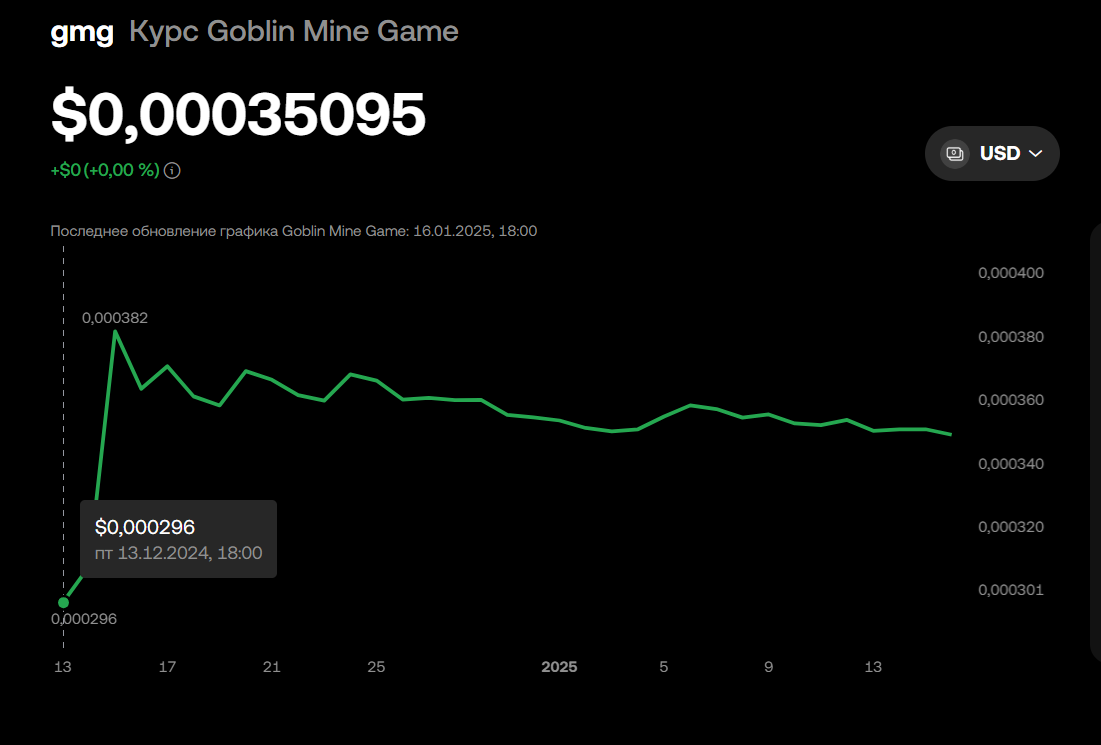
Task: Click the x-axis date label 5
Action: click(664, 667)
